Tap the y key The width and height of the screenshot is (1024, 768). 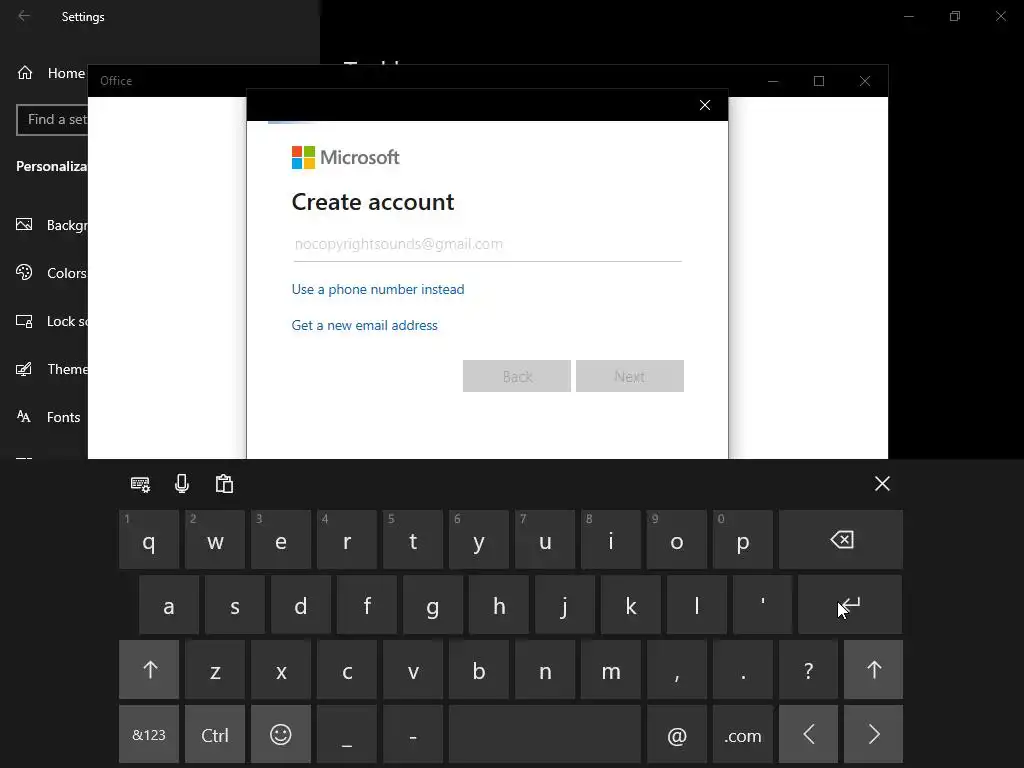tap(479, 539)
